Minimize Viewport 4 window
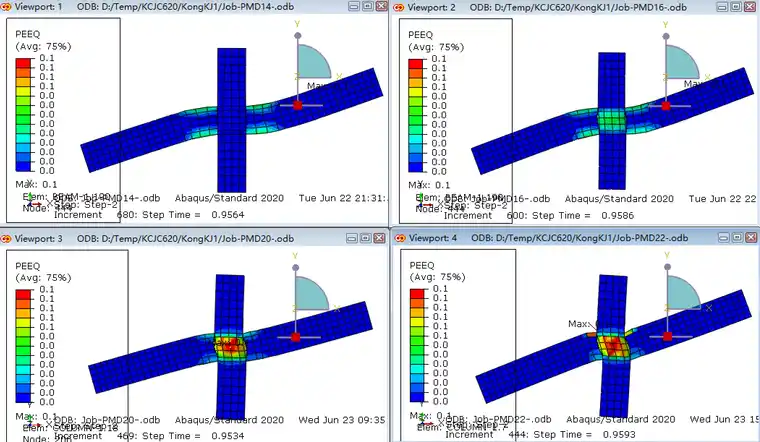Image resolution: width=760 pixels, height=442 pixels. pos(722,238)
